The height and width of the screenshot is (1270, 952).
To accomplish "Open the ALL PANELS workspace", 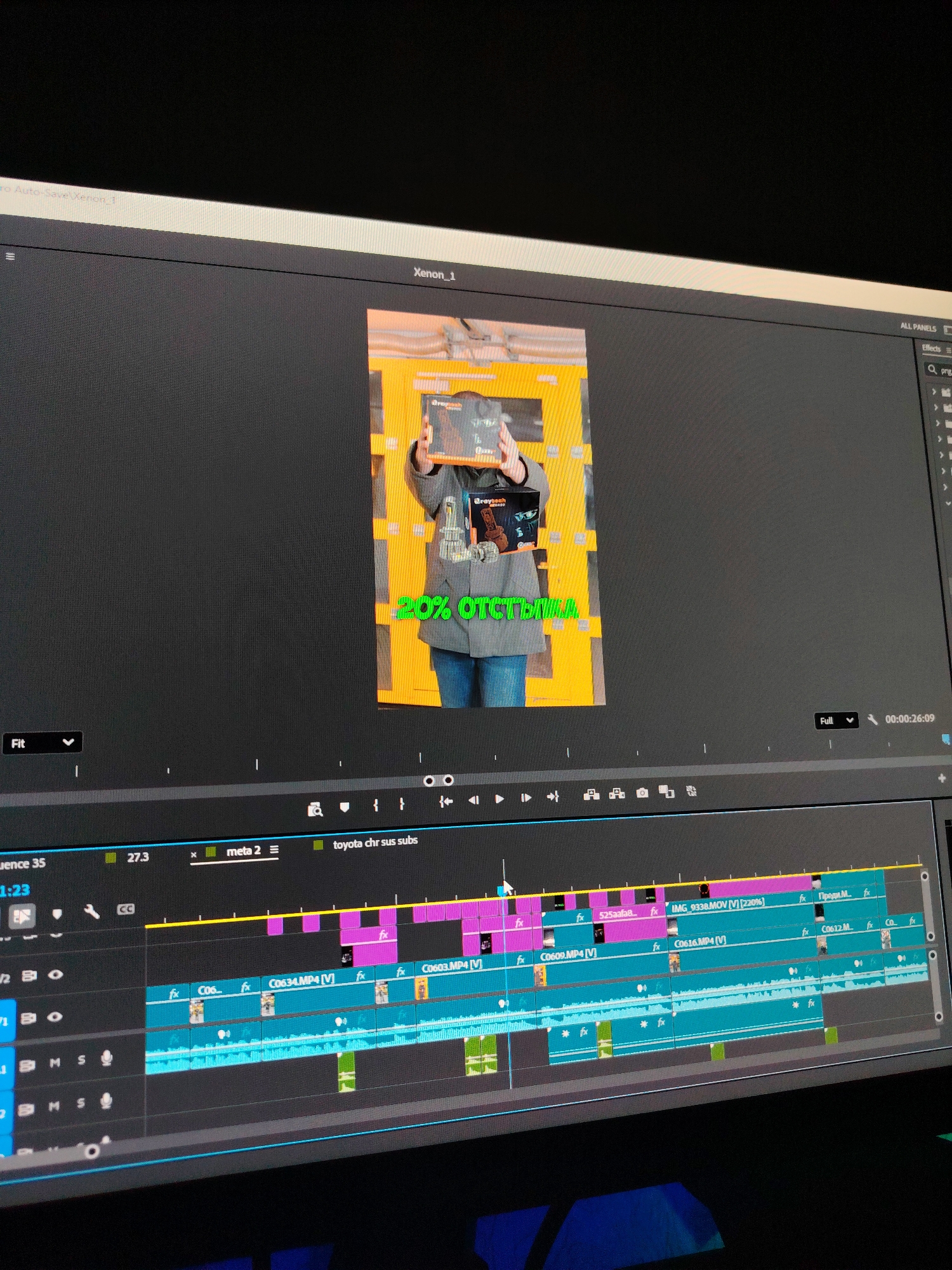I will click(918, 327).
